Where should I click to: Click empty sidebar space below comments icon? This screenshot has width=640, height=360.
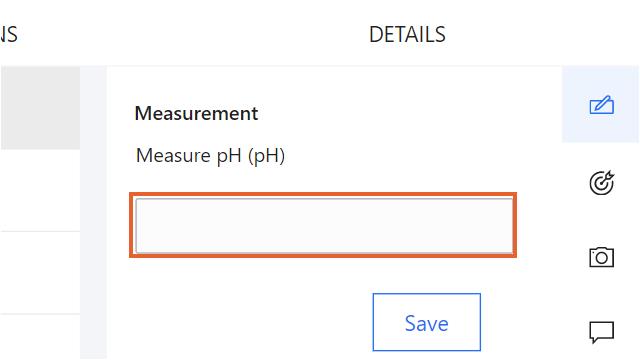tap(602, 352)
